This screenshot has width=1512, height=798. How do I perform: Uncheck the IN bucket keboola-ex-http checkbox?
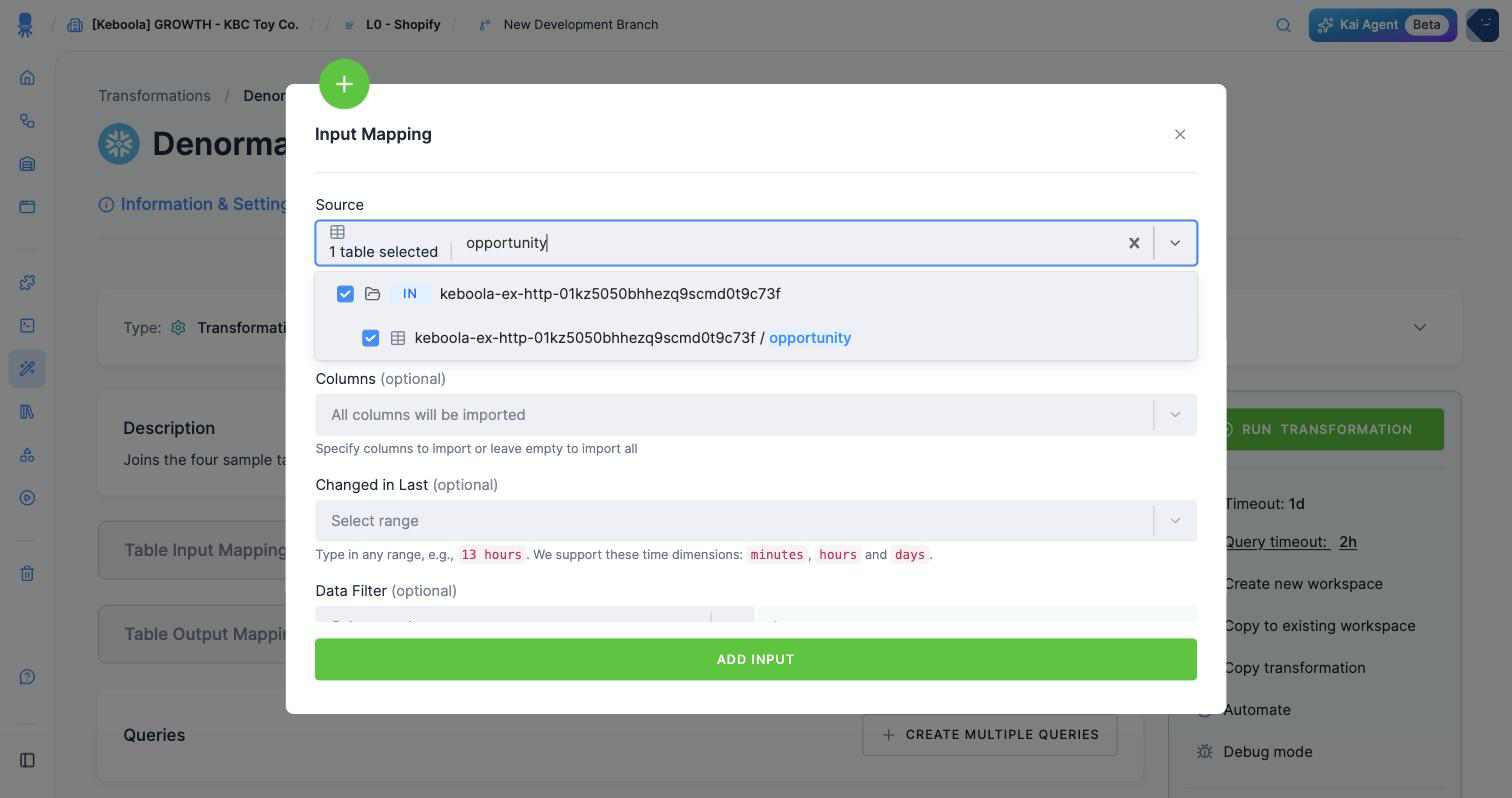345,294
